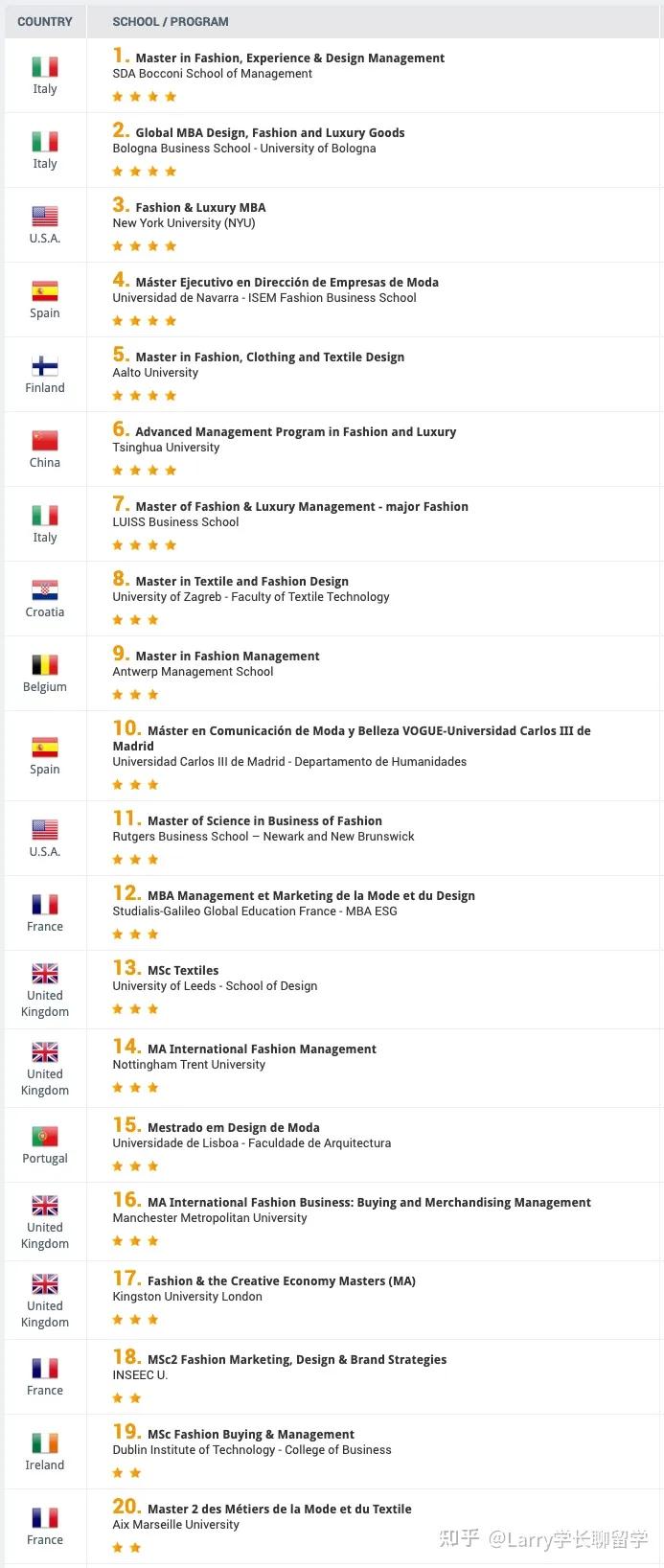
Task: Click the Finland flag icon
Action: coord(45,366)
